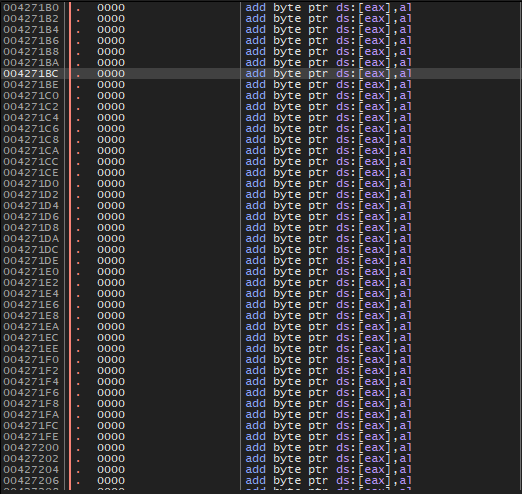
Task: Select address row 004271F2
Action: (x=31, y=371)
